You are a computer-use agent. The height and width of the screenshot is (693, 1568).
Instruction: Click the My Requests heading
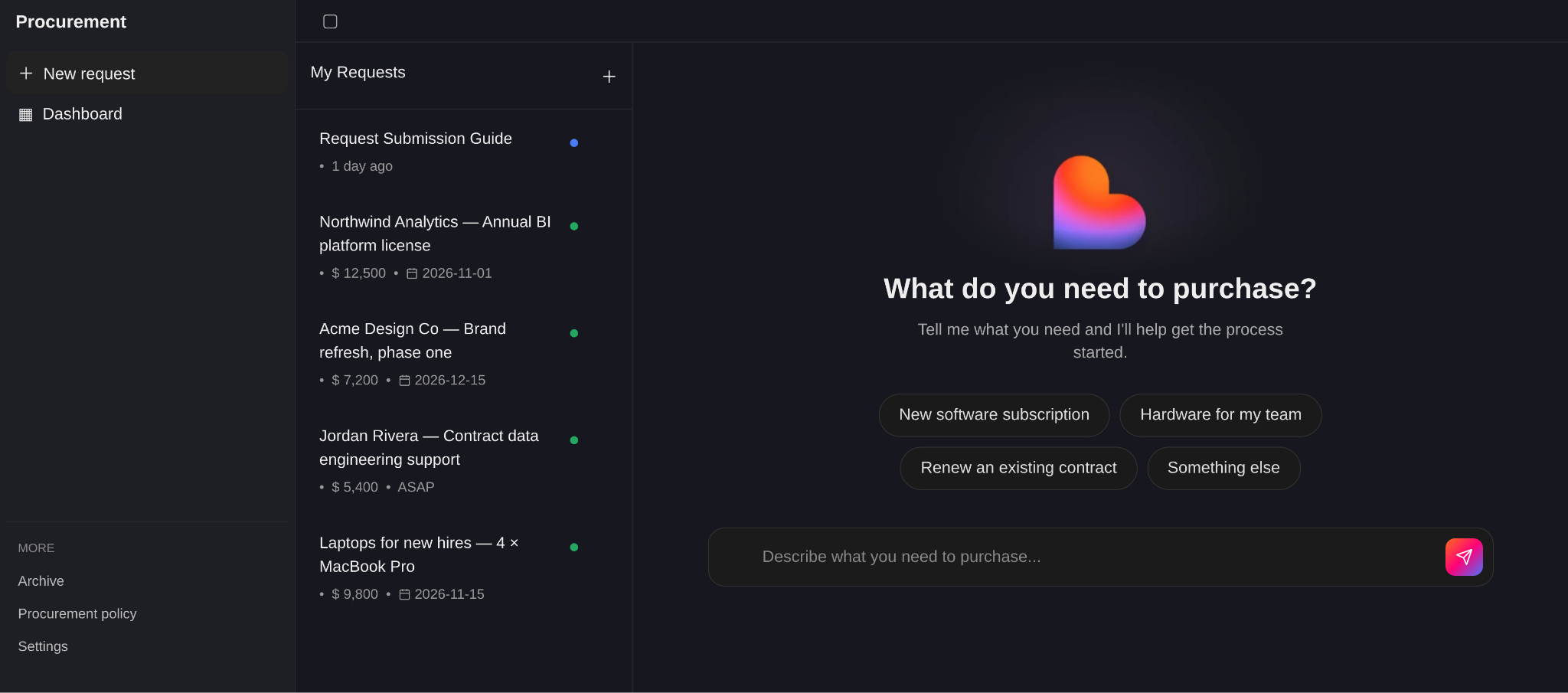coord(358,72)
